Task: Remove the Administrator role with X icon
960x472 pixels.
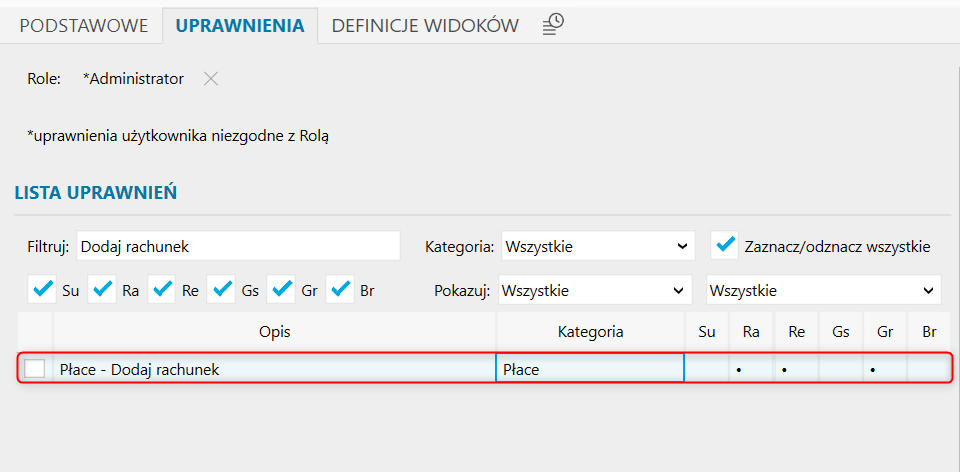Action: pos(211,79)
